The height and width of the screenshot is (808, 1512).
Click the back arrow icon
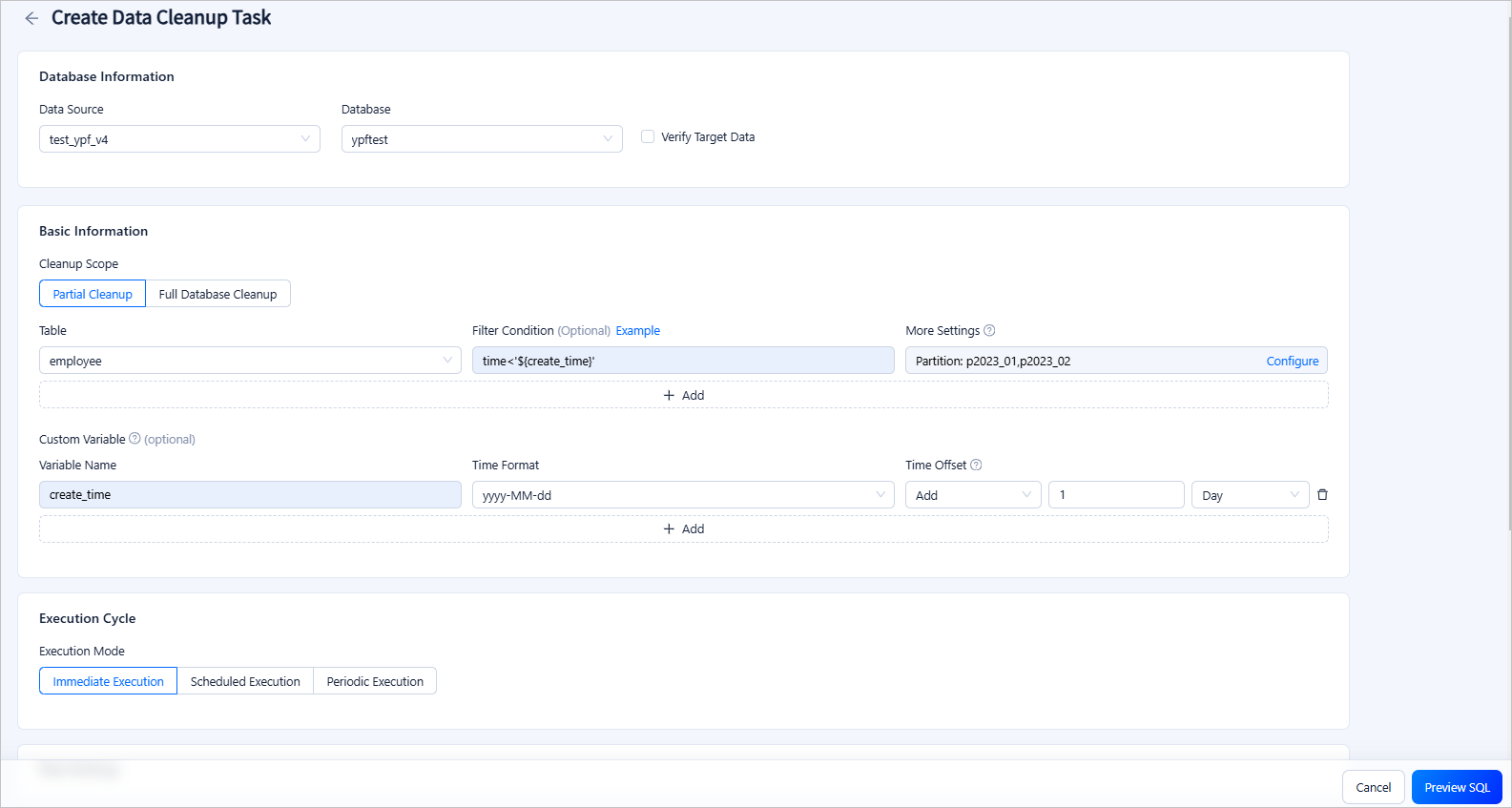click(x=31, y=18)
